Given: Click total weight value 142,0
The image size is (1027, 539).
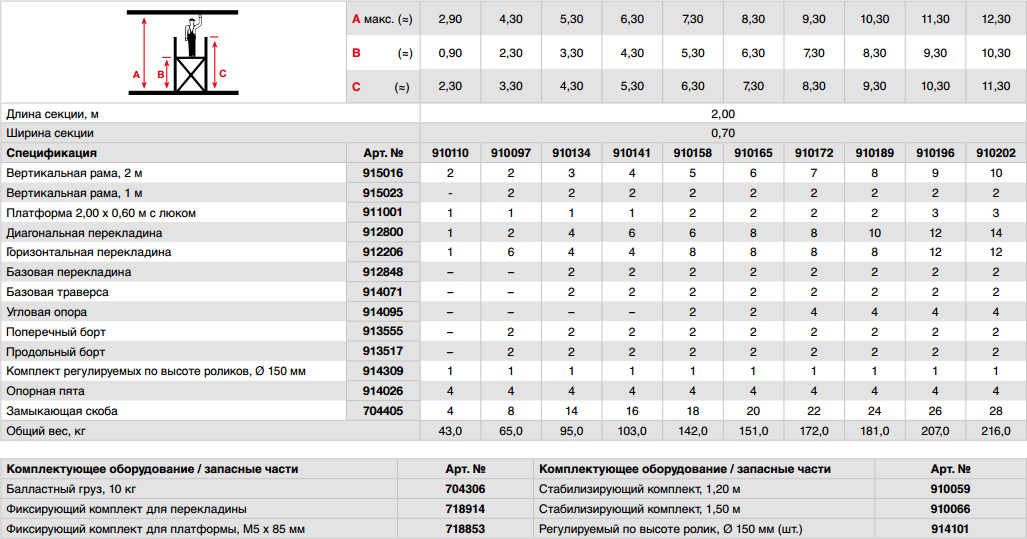Looking at the screenshot, I should (x=693, y=431).
